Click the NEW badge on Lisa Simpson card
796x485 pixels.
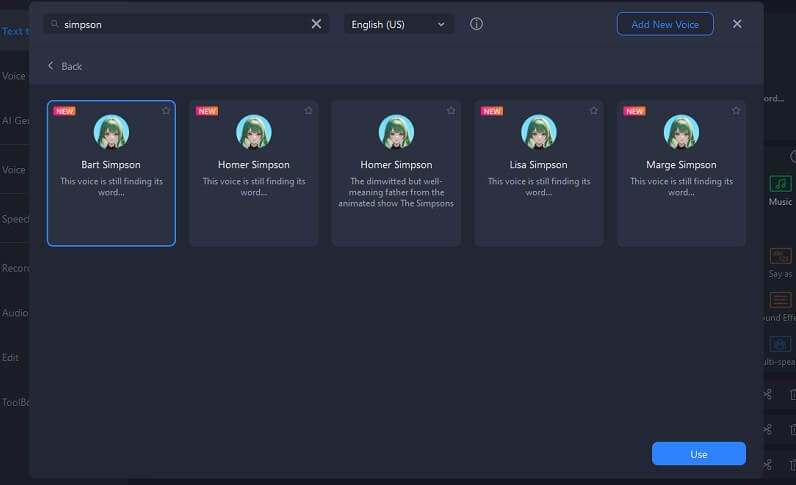coord(492,111)
